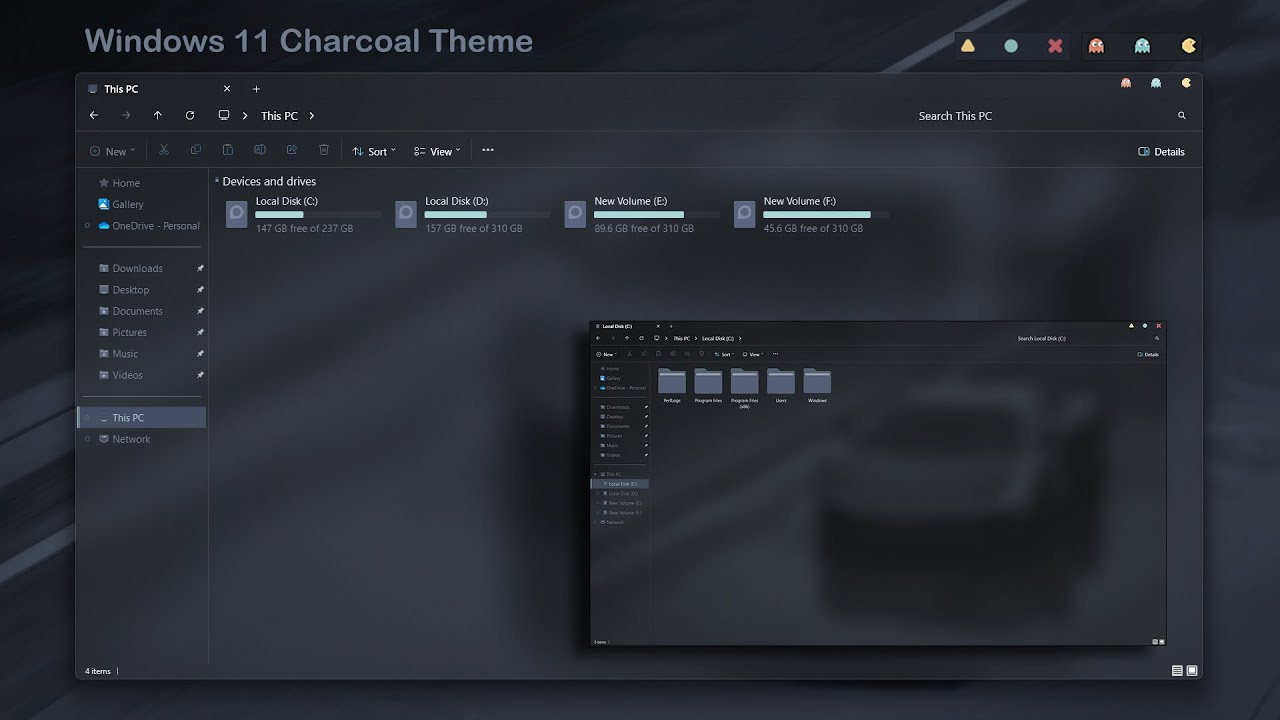Viewport: 1280px width, 720px height.
Task: Collapse the Devices and drives group
Action: point(217,181)
